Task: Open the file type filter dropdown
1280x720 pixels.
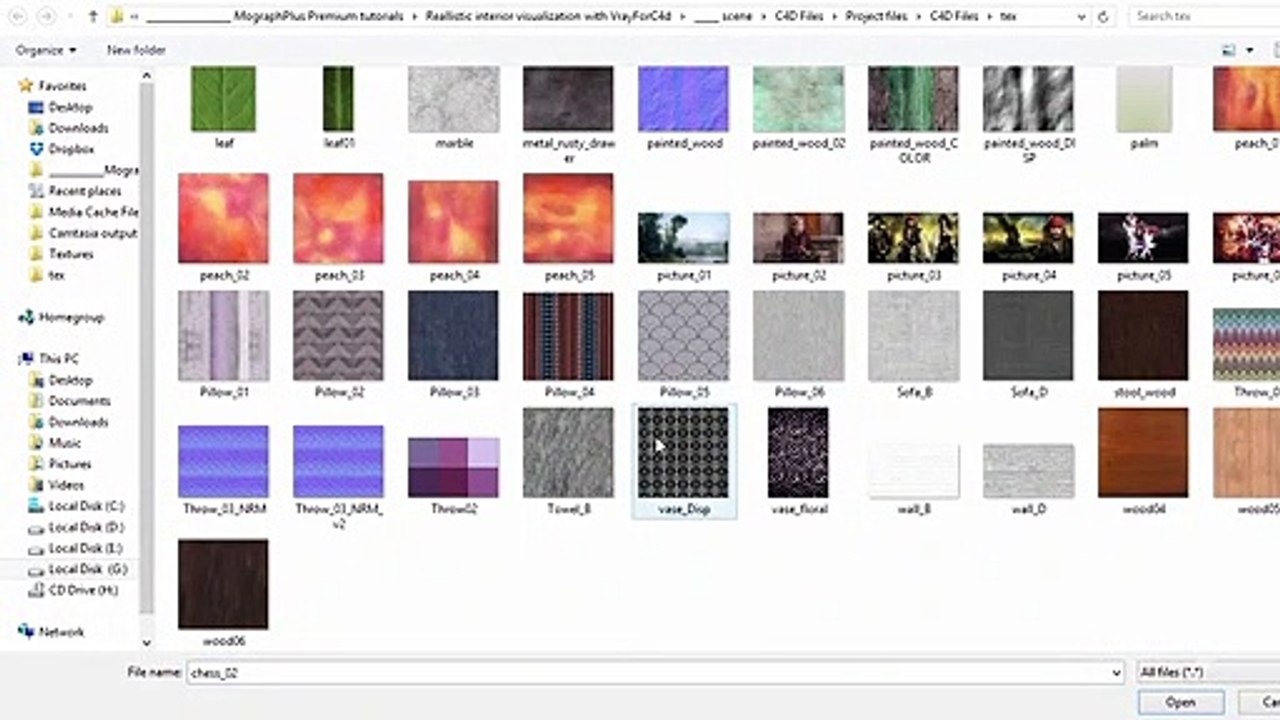Action: (1208, 673)
